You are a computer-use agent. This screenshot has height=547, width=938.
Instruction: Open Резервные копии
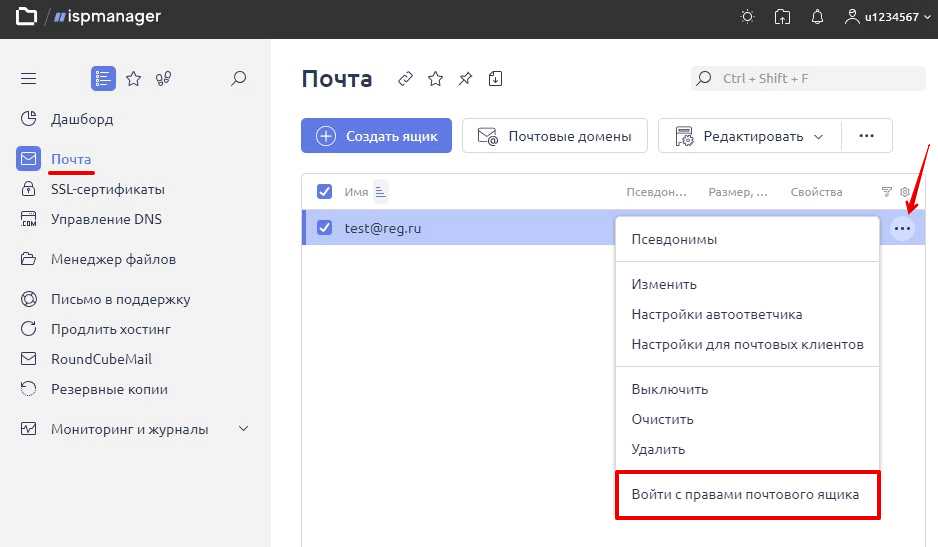(x=109, y=389)
